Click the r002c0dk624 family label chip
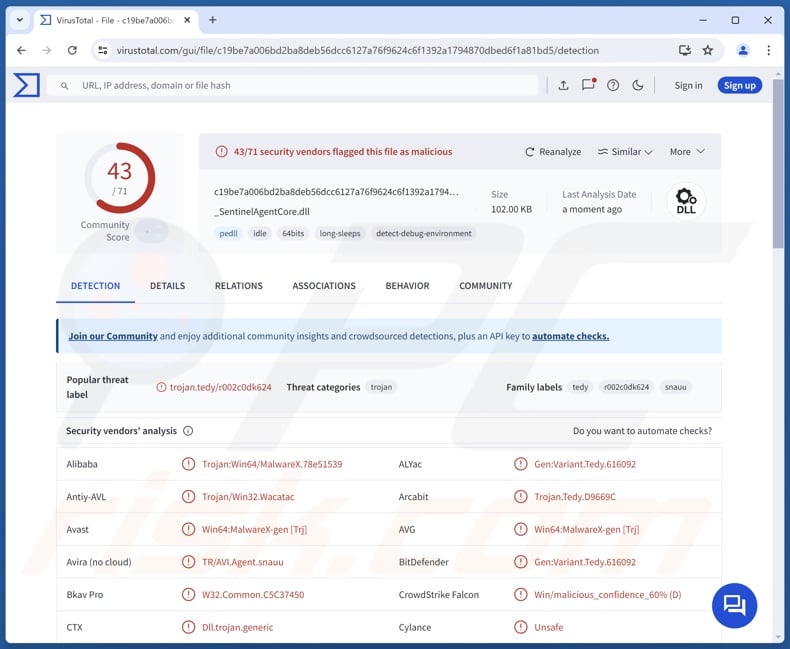Image resolution: width=790 pixels, height=649 pixels. 626,387
